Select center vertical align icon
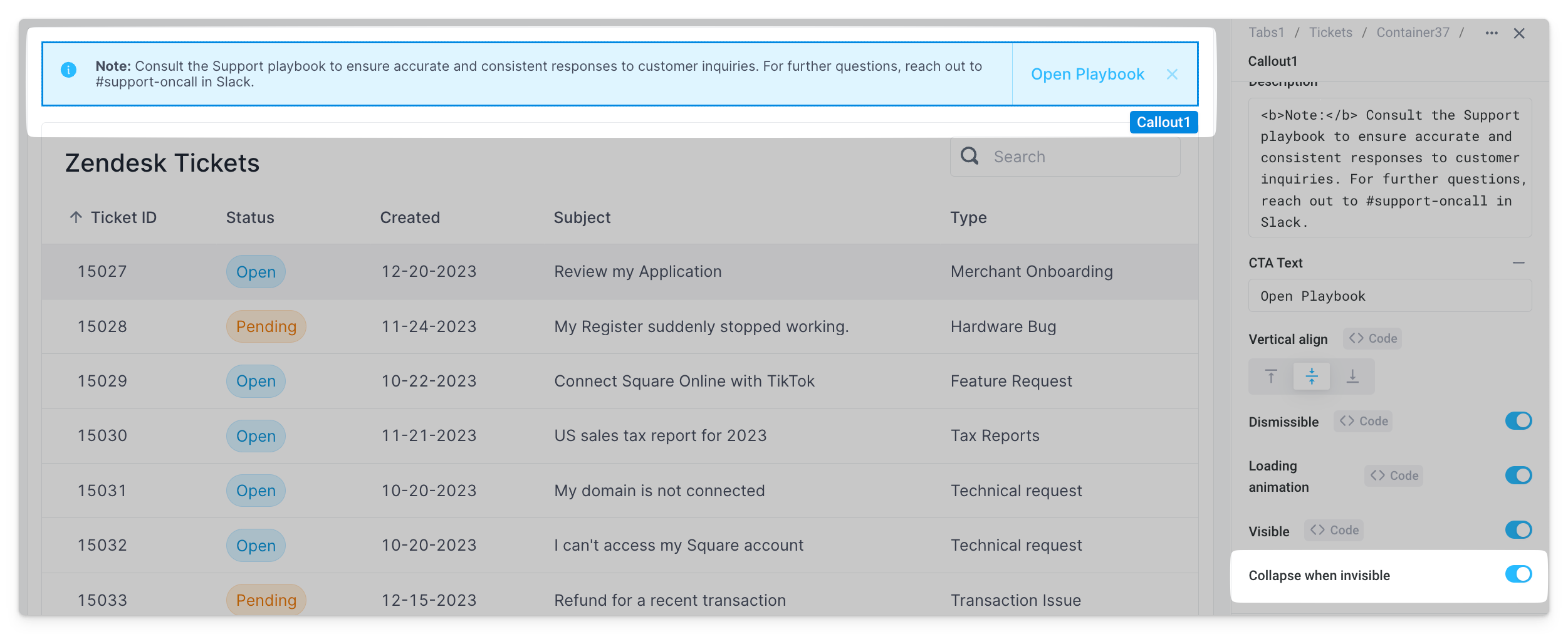The height and width of the screenshot is (634, 1568). 1311,377
